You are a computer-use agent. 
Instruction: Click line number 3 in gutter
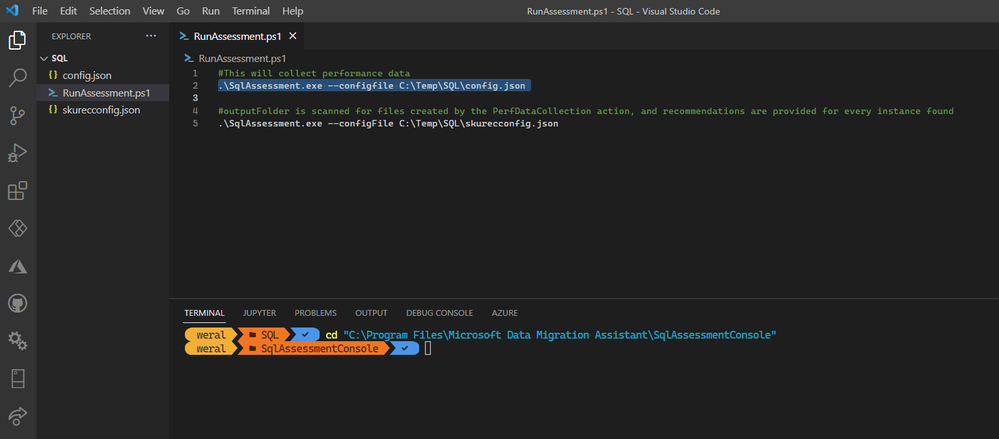point(195,98)
